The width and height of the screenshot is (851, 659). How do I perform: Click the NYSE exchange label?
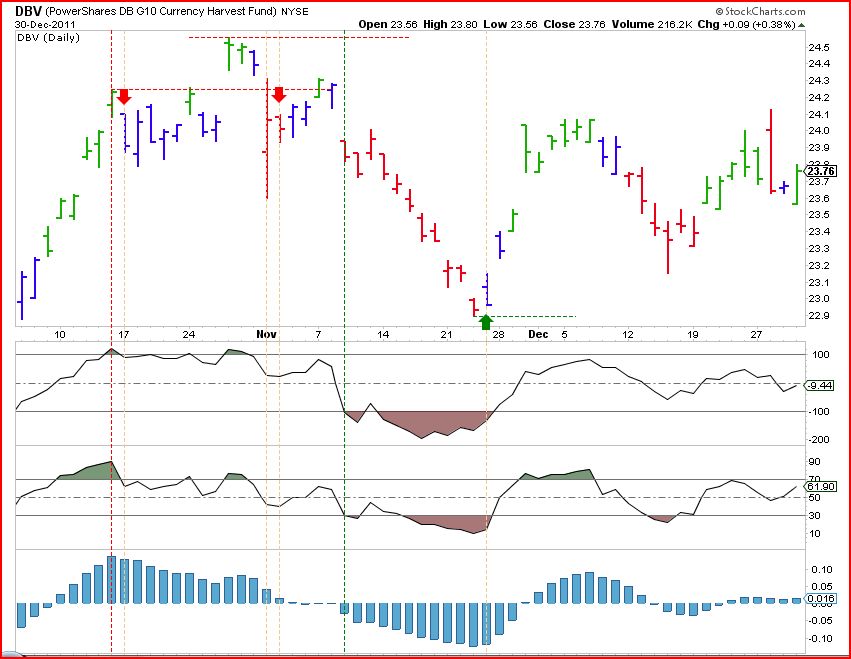295,12
